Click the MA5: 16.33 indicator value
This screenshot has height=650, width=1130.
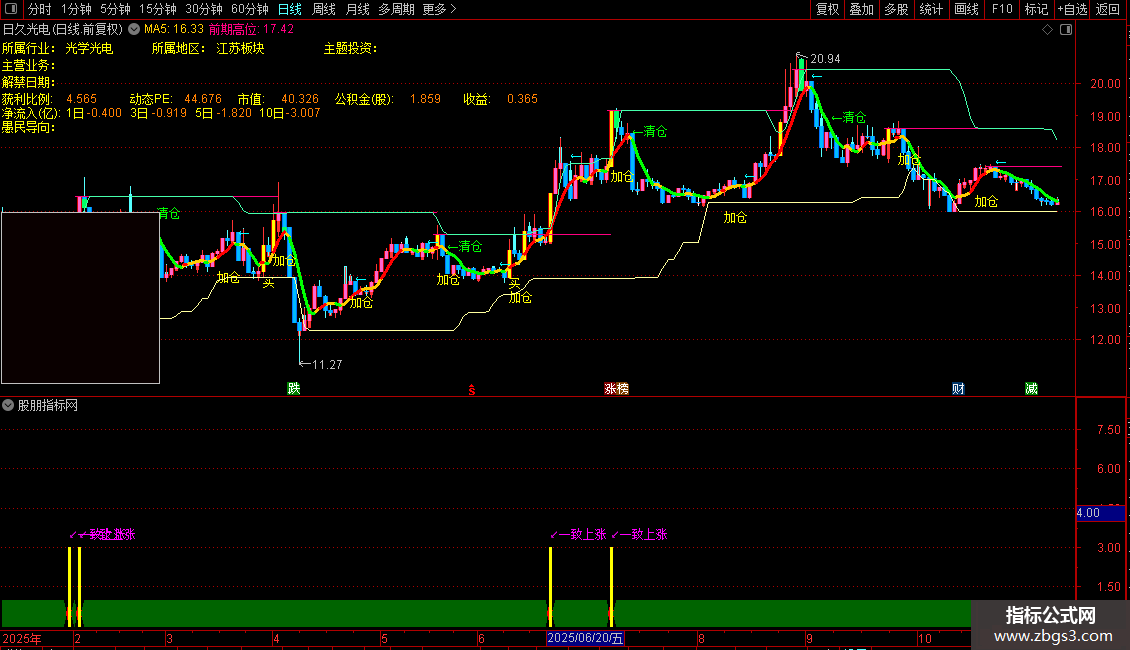pyautogui.click(x=174, y=30)
